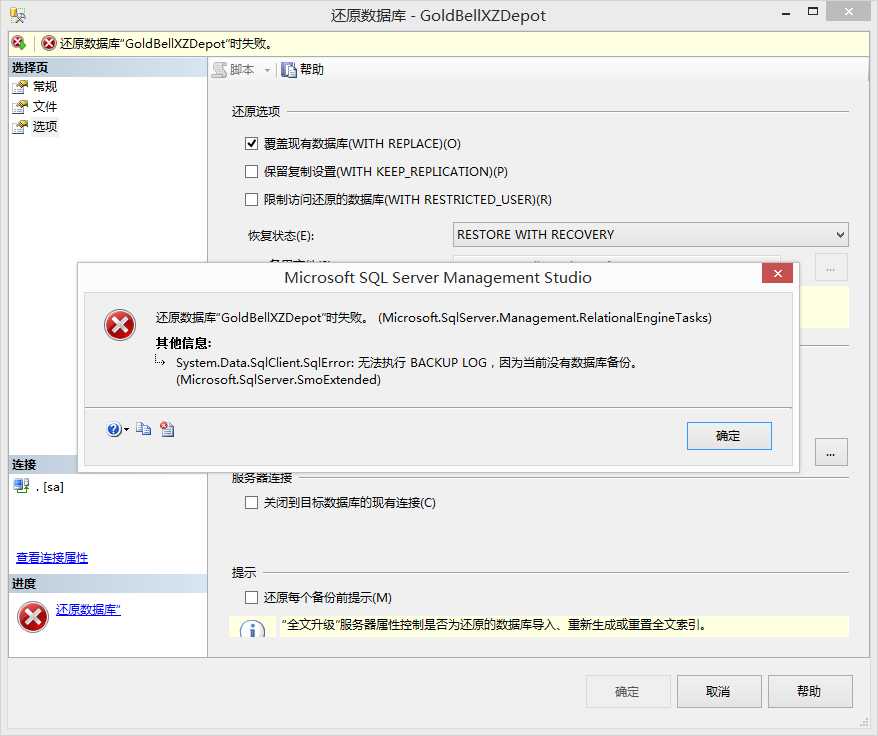Click the 还原数据库失败 banner message
The width and height of the screenshot is (878, 736).
click(166, 44)
